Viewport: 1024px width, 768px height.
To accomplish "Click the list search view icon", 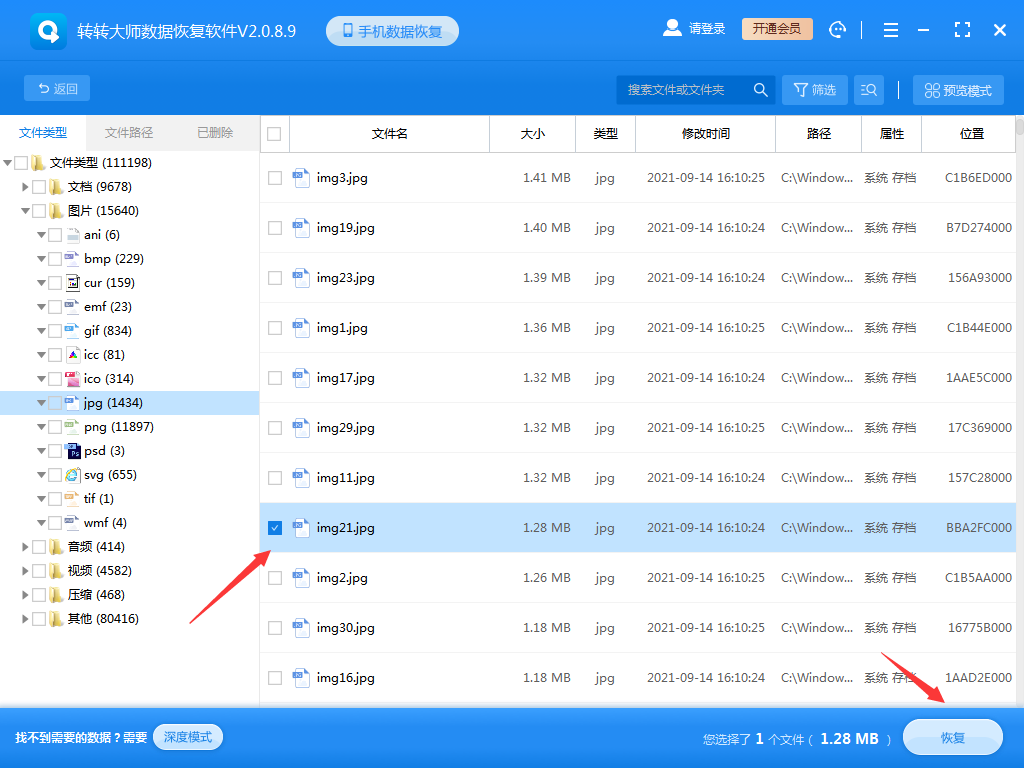I will tap(868, 90).
